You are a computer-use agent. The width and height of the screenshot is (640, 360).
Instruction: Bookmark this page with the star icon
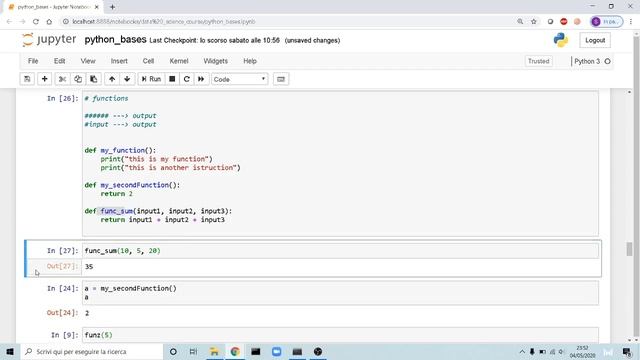[x=533, y=22]
